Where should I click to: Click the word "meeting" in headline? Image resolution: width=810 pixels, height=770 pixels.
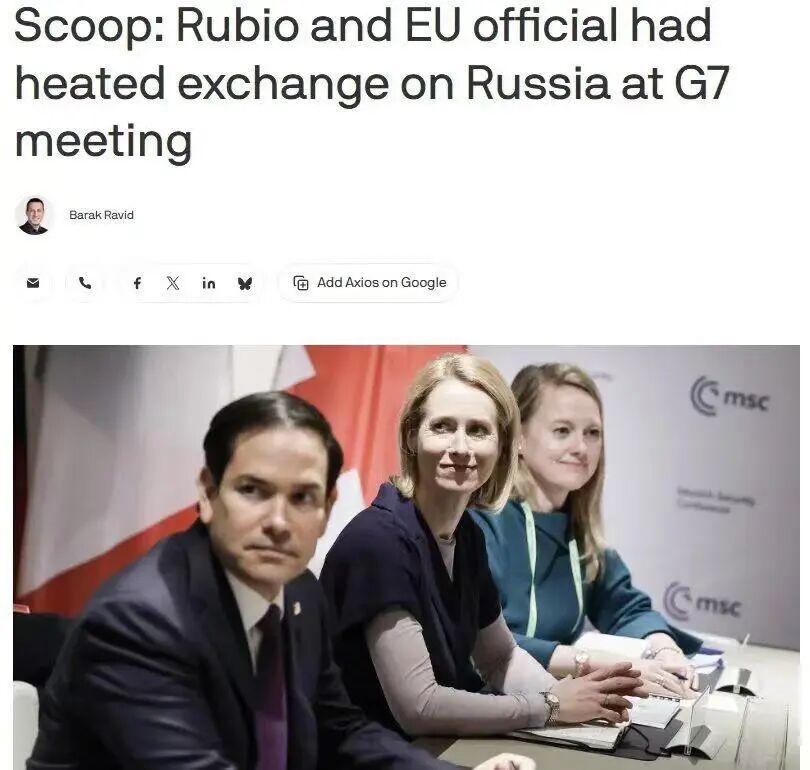tap(104, 142)
